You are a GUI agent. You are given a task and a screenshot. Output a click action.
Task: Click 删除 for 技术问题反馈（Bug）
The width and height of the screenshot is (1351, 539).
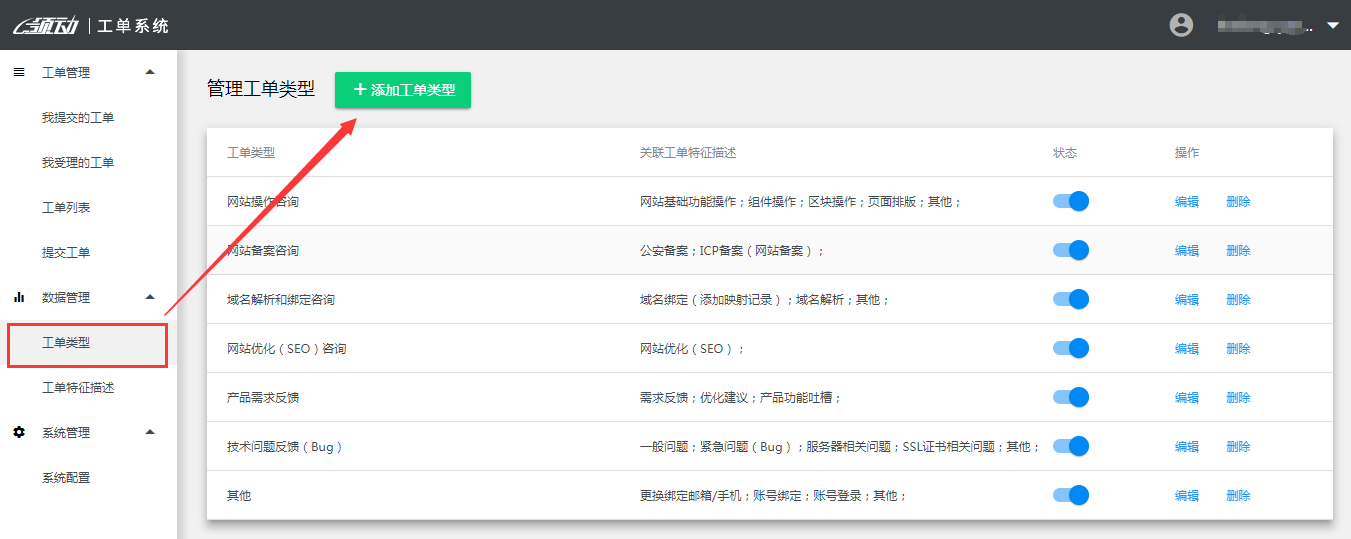(x=1238, y=447)
